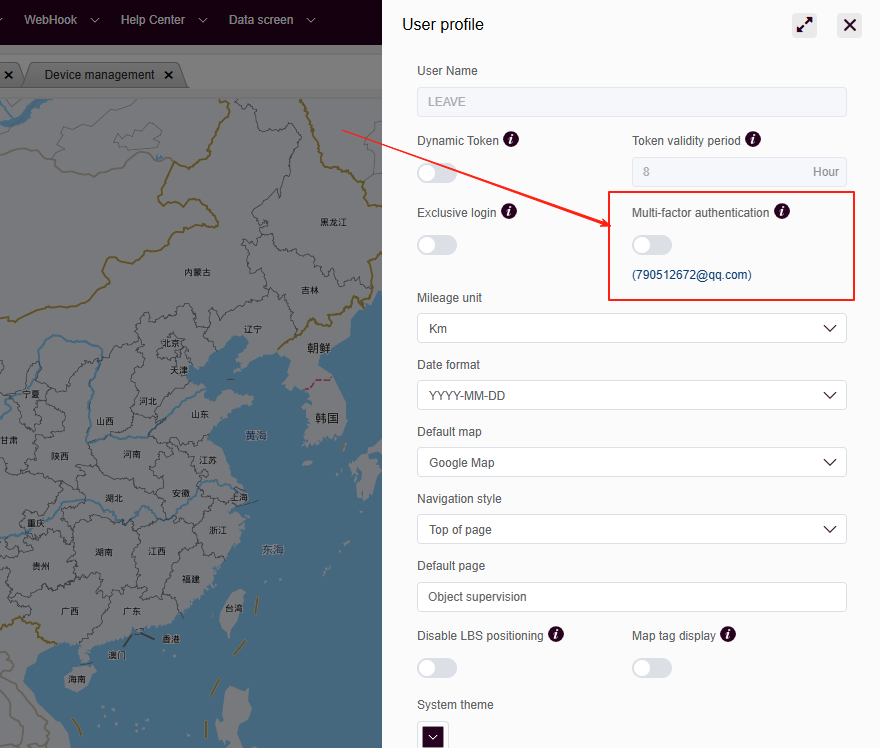Viewport: 880px width, 748px height.
Task: Close the User profile panel
Action: point(850,26)
